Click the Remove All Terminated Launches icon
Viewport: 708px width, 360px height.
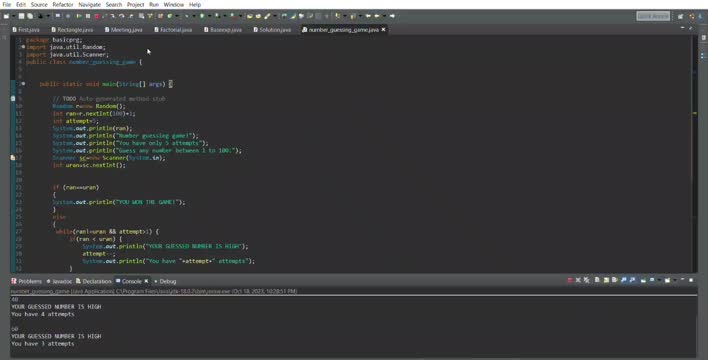coord(586,281)
